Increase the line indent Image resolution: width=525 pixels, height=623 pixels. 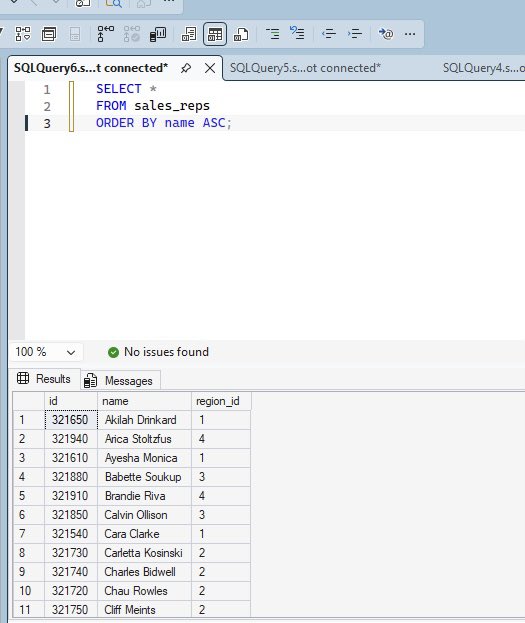pos(355,34)
